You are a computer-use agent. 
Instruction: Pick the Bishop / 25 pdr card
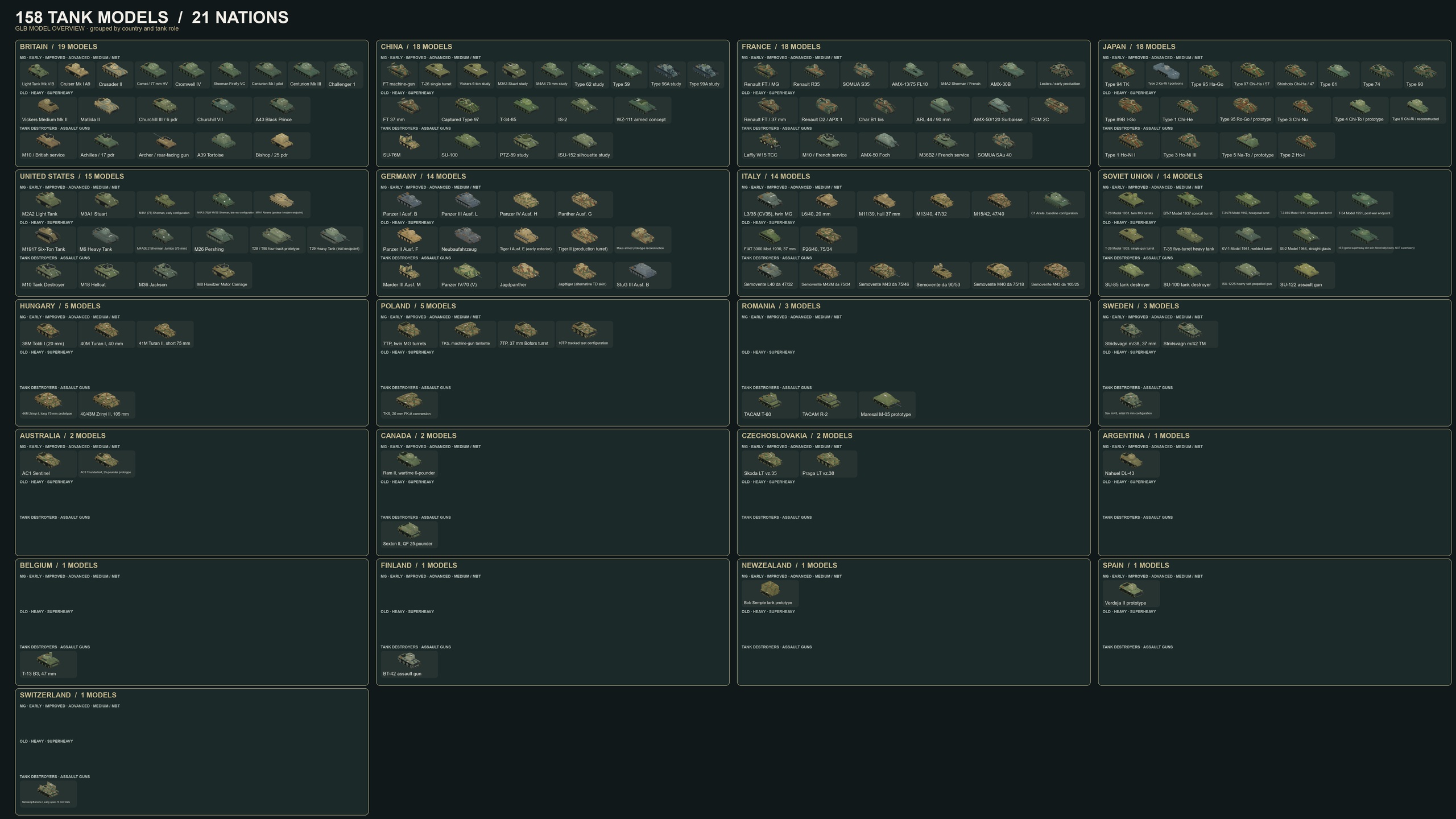pos(282,146)
